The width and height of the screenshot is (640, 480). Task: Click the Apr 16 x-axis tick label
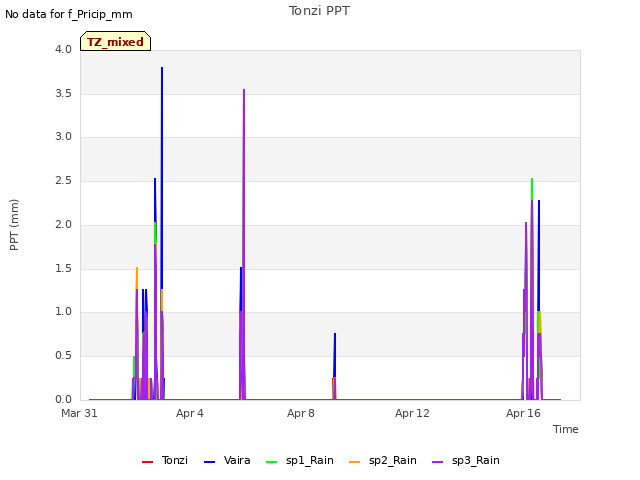pyautogui.click(x=523, y=413)
